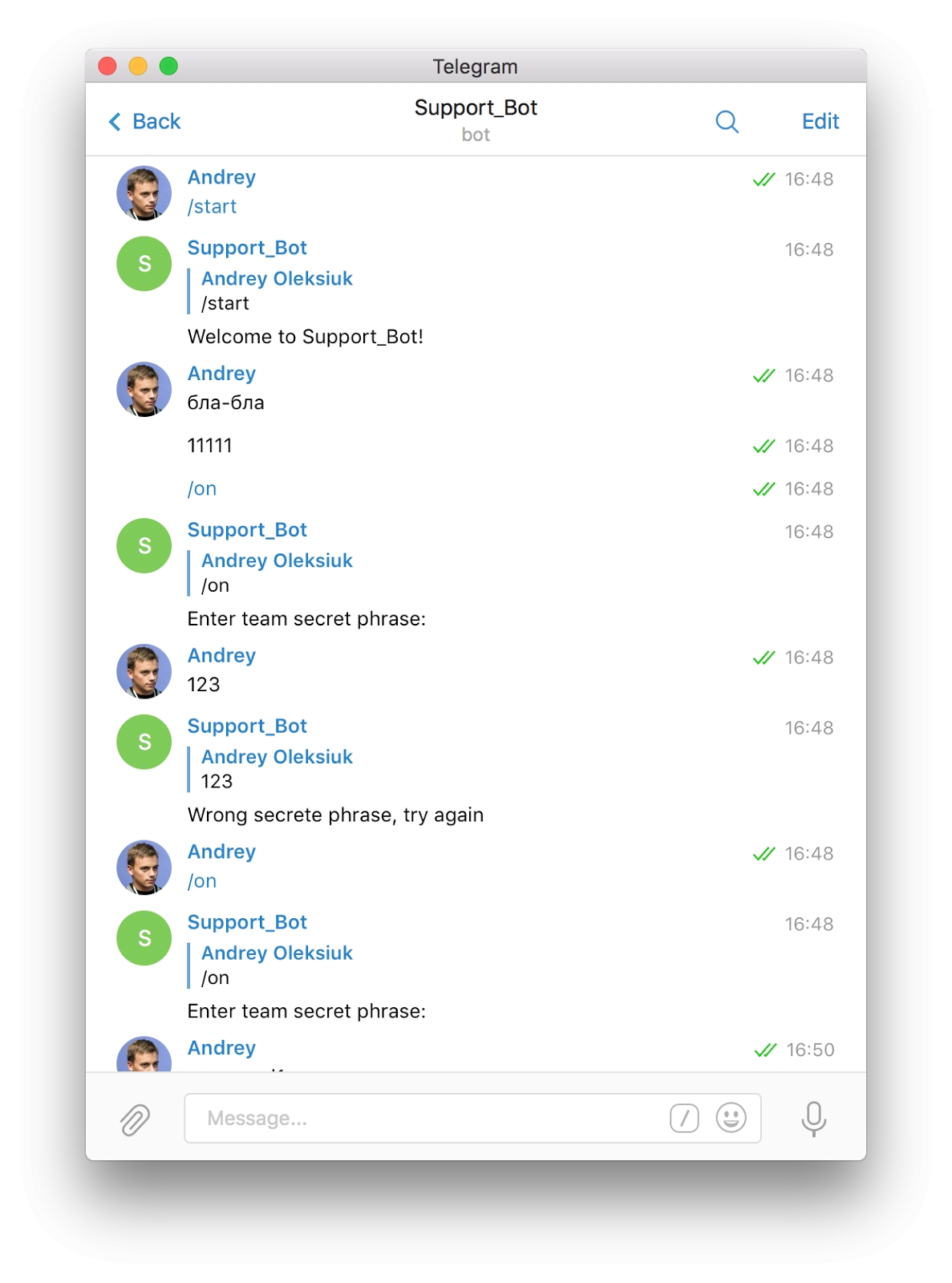The height and width of the screenshot is (1283, 952).
Task: Click the microphone voice message icon
Action: [x=813, y=1119]
